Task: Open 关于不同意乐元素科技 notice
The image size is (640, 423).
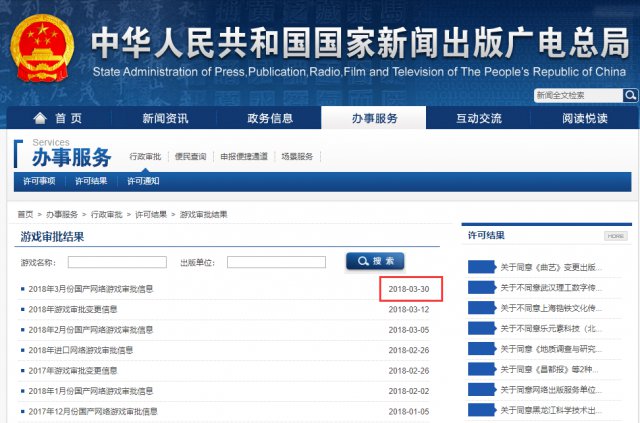Action: pos(551,329)
